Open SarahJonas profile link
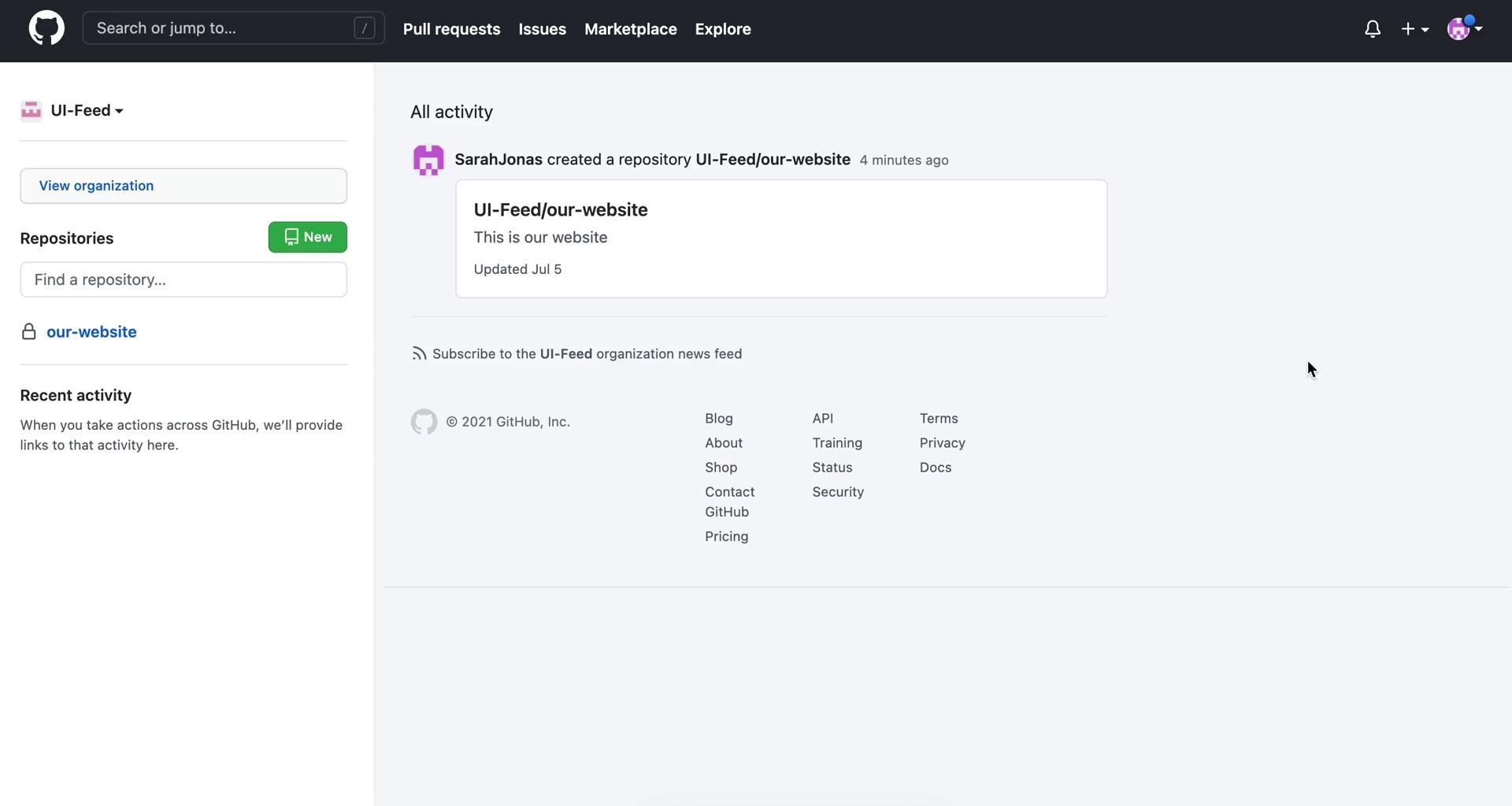Viewport: 1512px width, 806px height. pyautogui.click(x=498, y=159)
